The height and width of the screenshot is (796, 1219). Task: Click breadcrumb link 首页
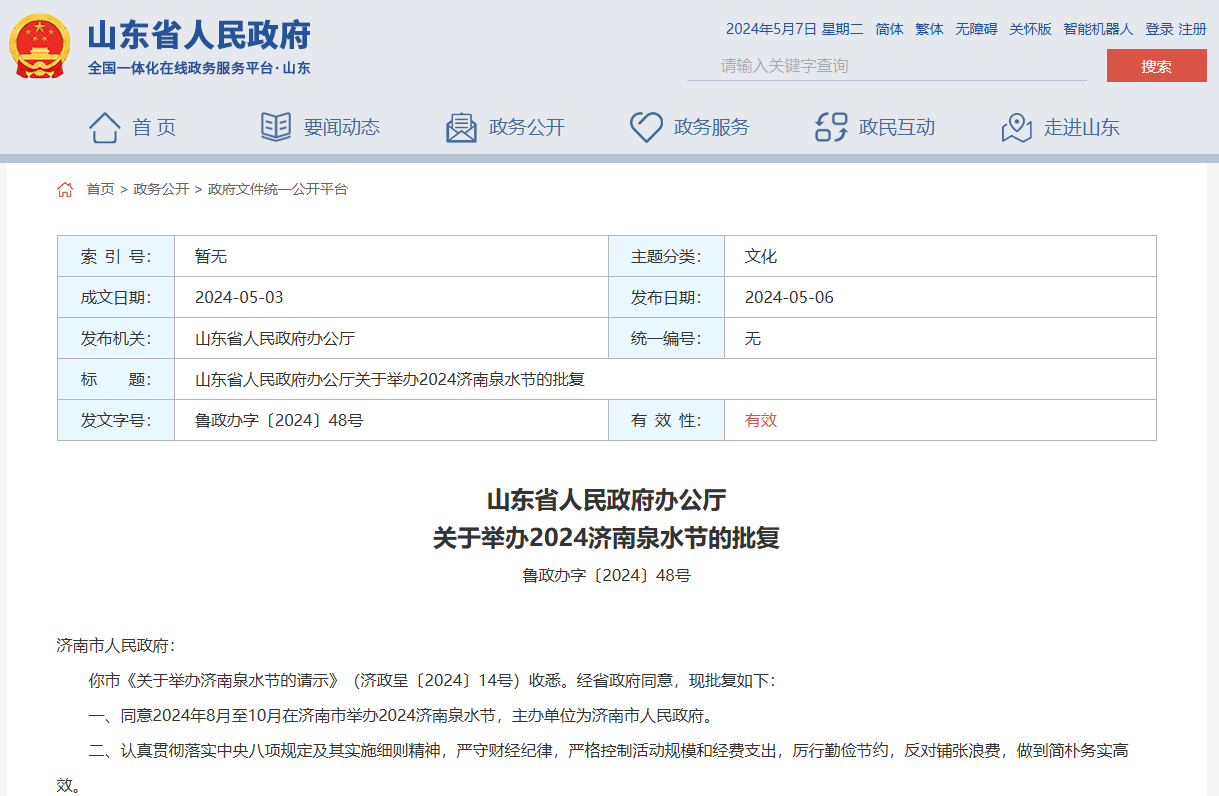pyautogui.click(x=100, y=189)
